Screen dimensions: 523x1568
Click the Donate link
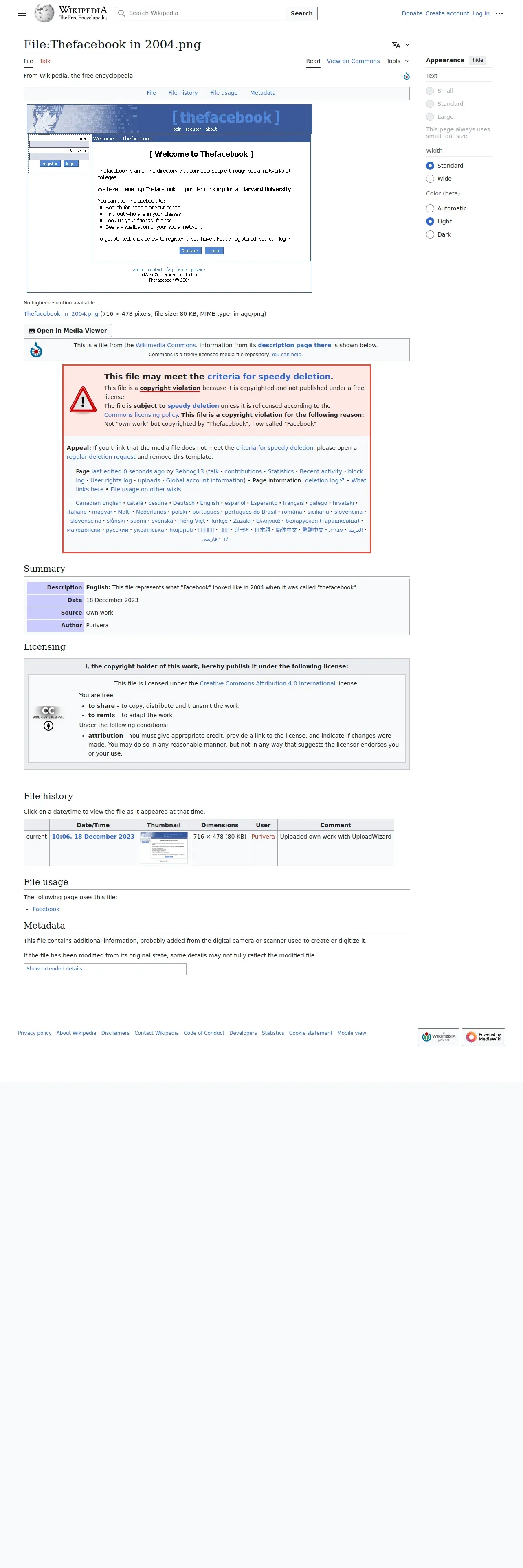(x=411, y=13)
